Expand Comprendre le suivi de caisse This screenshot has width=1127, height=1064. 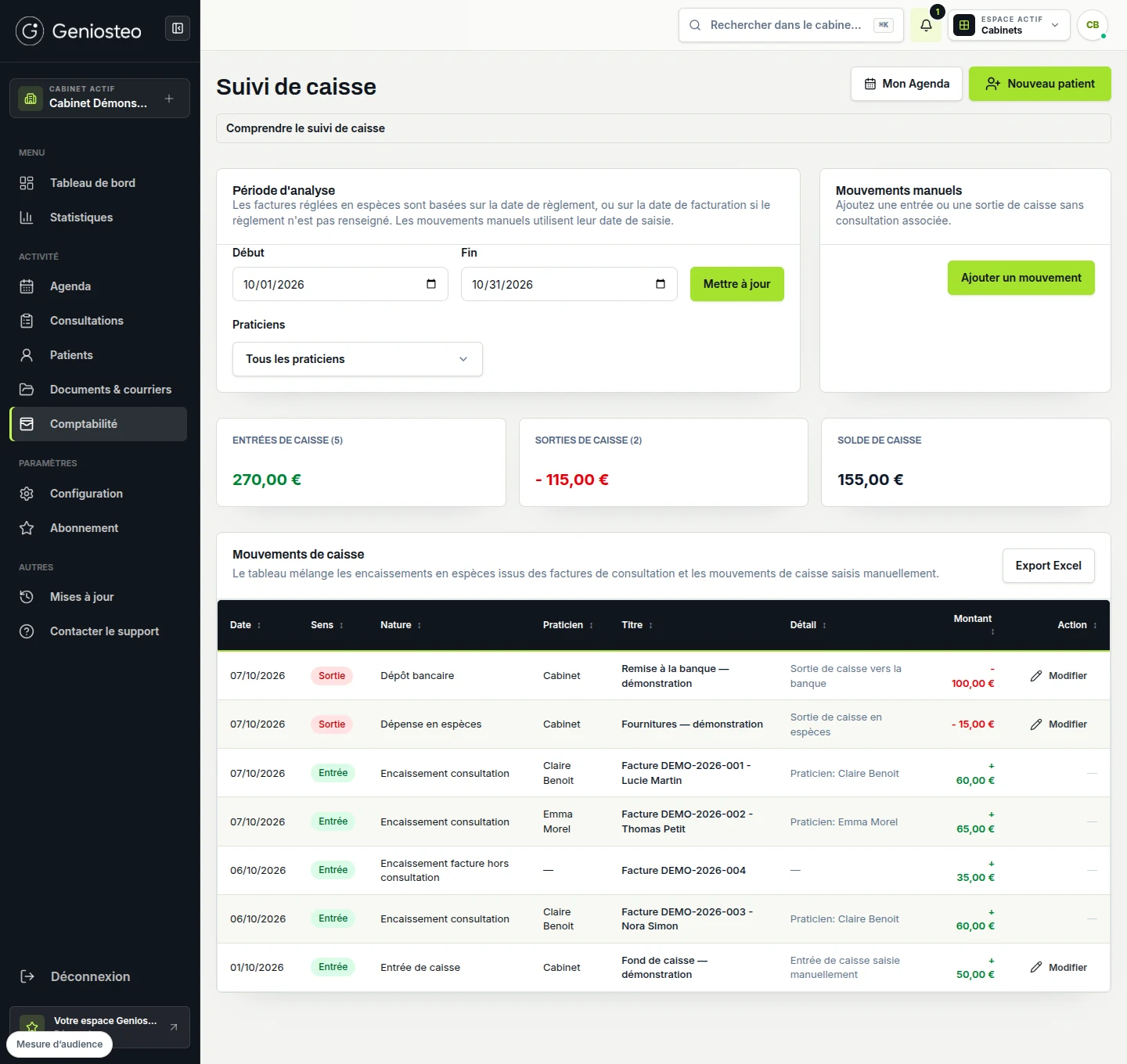pos(664,128)
